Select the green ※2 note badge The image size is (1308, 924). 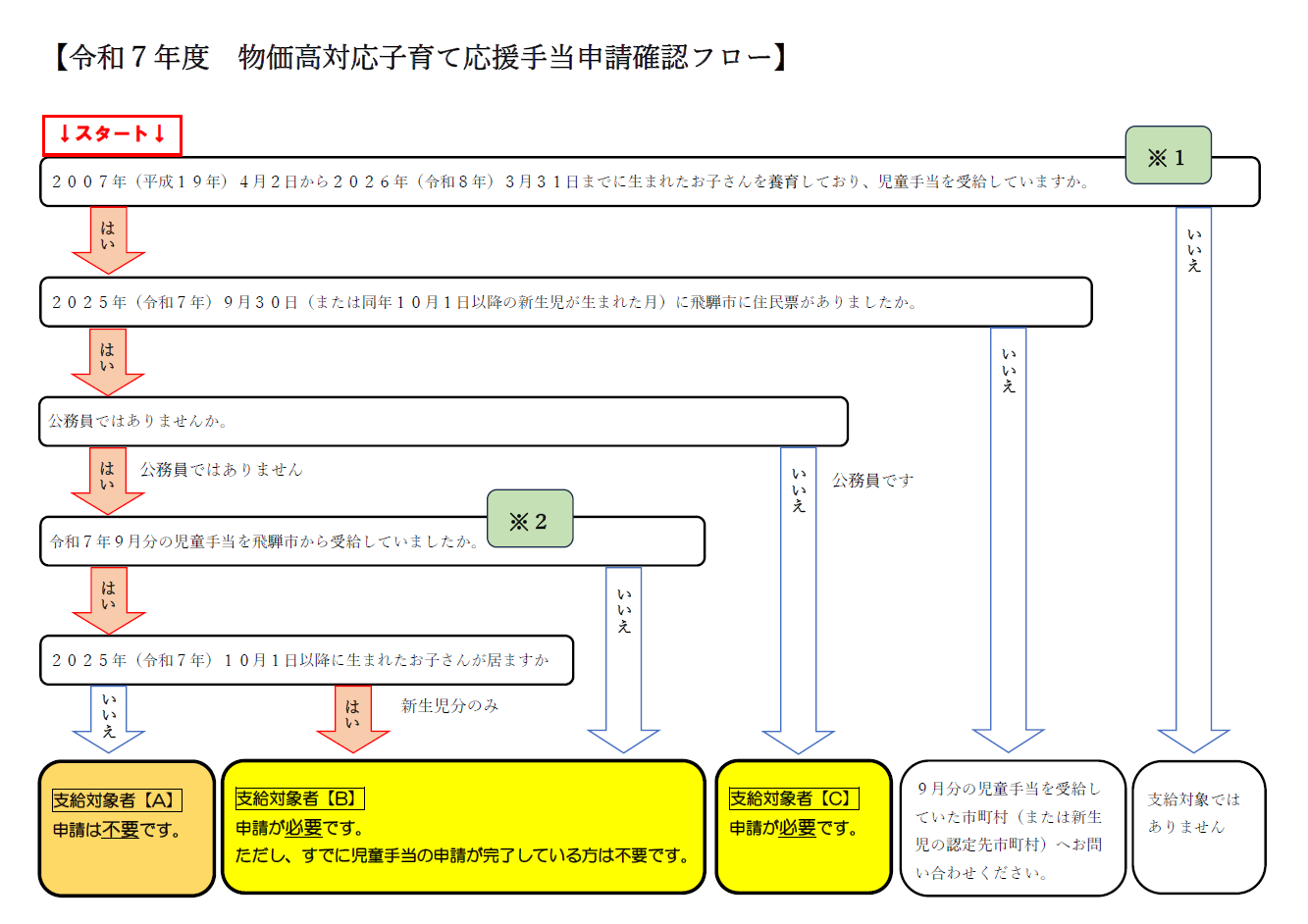click(x=530, y=519)
